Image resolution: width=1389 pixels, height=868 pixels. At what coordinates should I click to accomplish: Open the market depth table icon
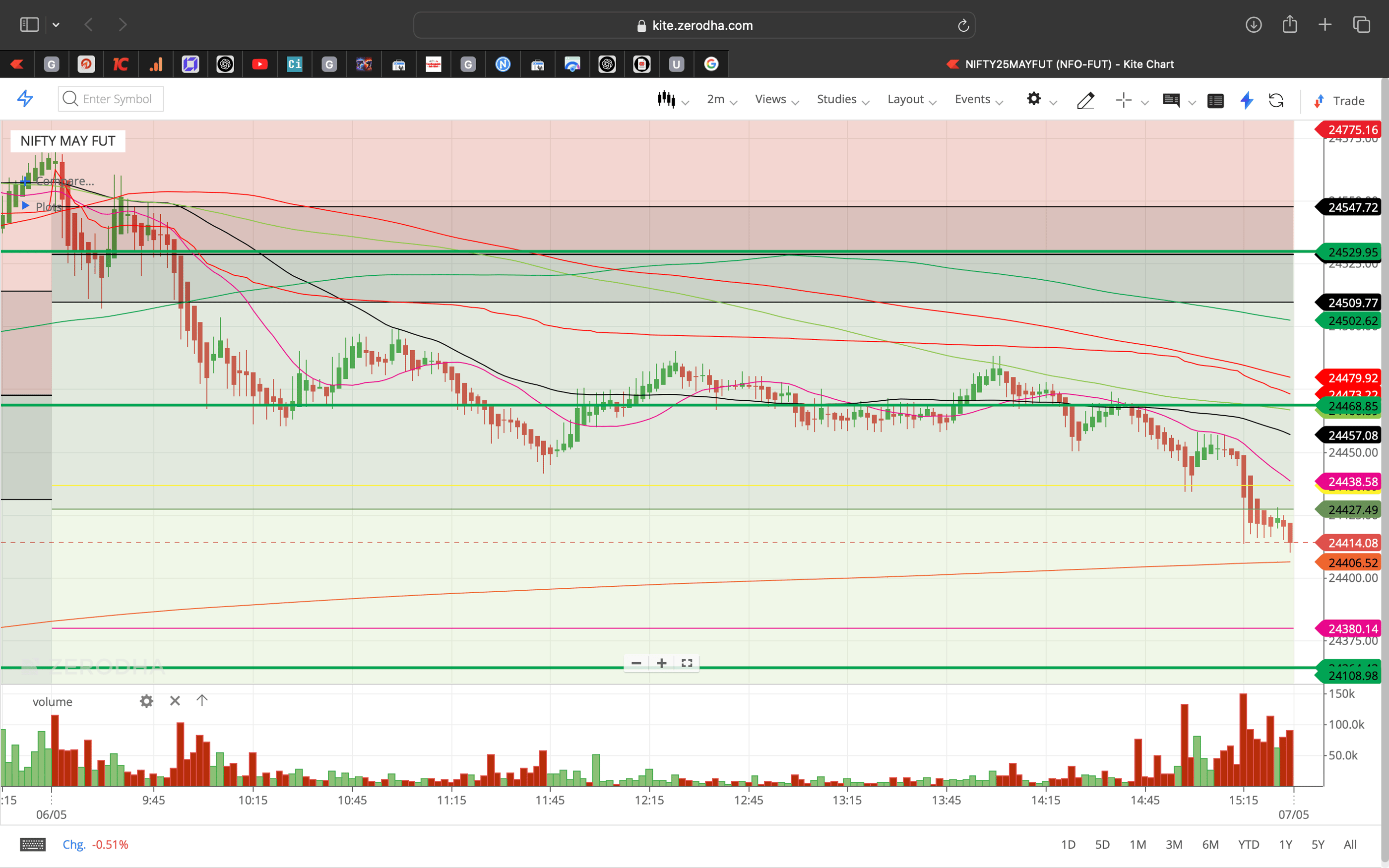point(1216,101)
